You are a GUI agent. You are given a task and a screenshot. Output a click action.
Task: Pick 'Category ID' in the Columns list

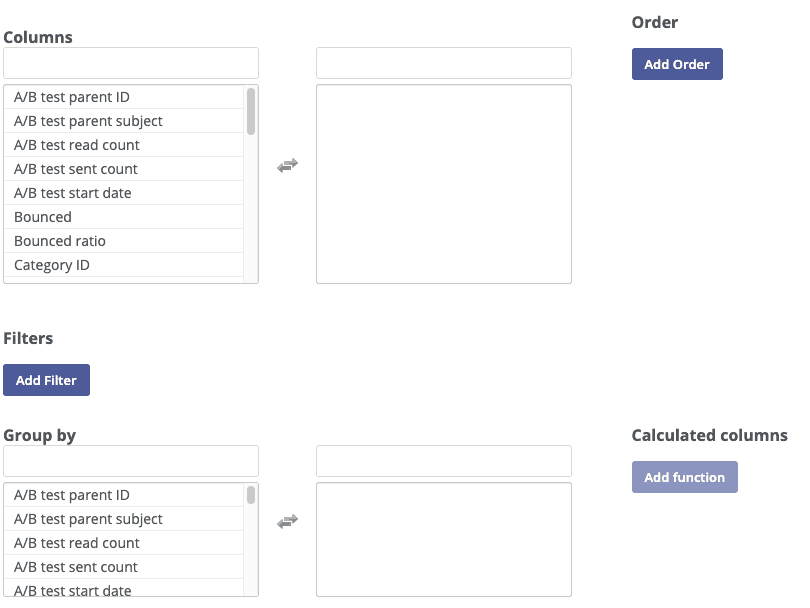click(x=123, y=265)
